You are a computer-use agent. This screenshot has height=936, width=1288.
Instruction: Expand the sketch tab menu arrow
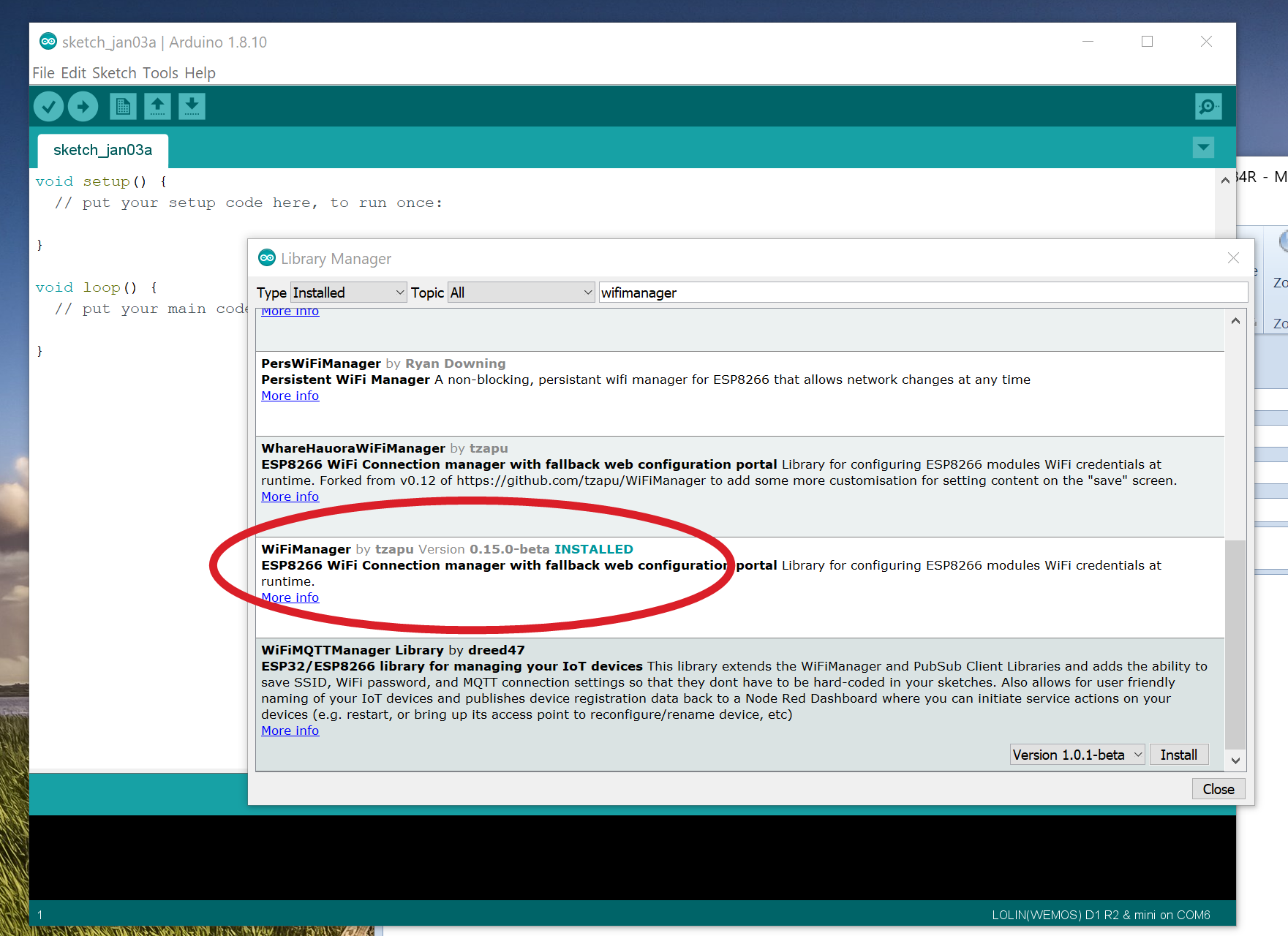(x=1203, y=148)
